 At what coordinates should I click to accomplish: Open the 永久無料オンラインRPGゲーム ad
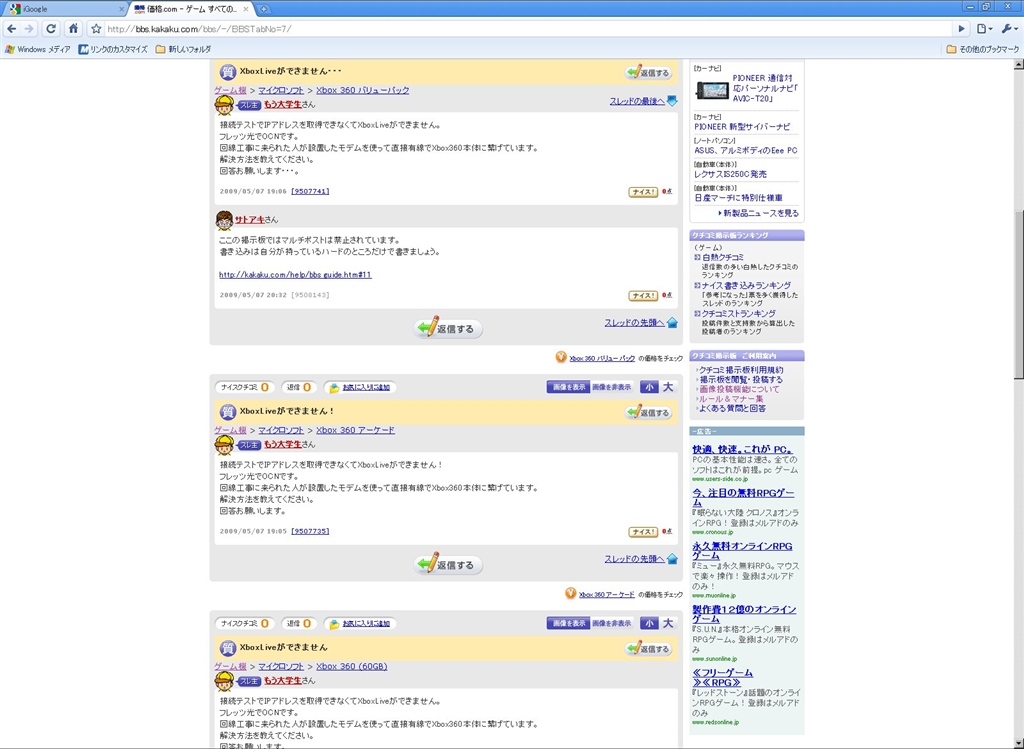pos(742,551)
